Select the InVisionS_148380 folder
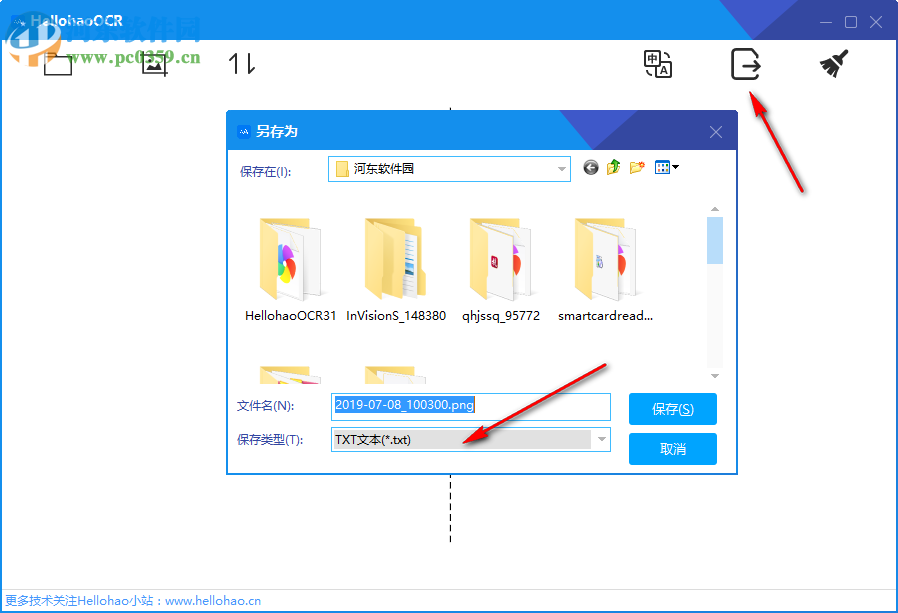Viewport: 898px width, 613px height. [x=396, y=270]
